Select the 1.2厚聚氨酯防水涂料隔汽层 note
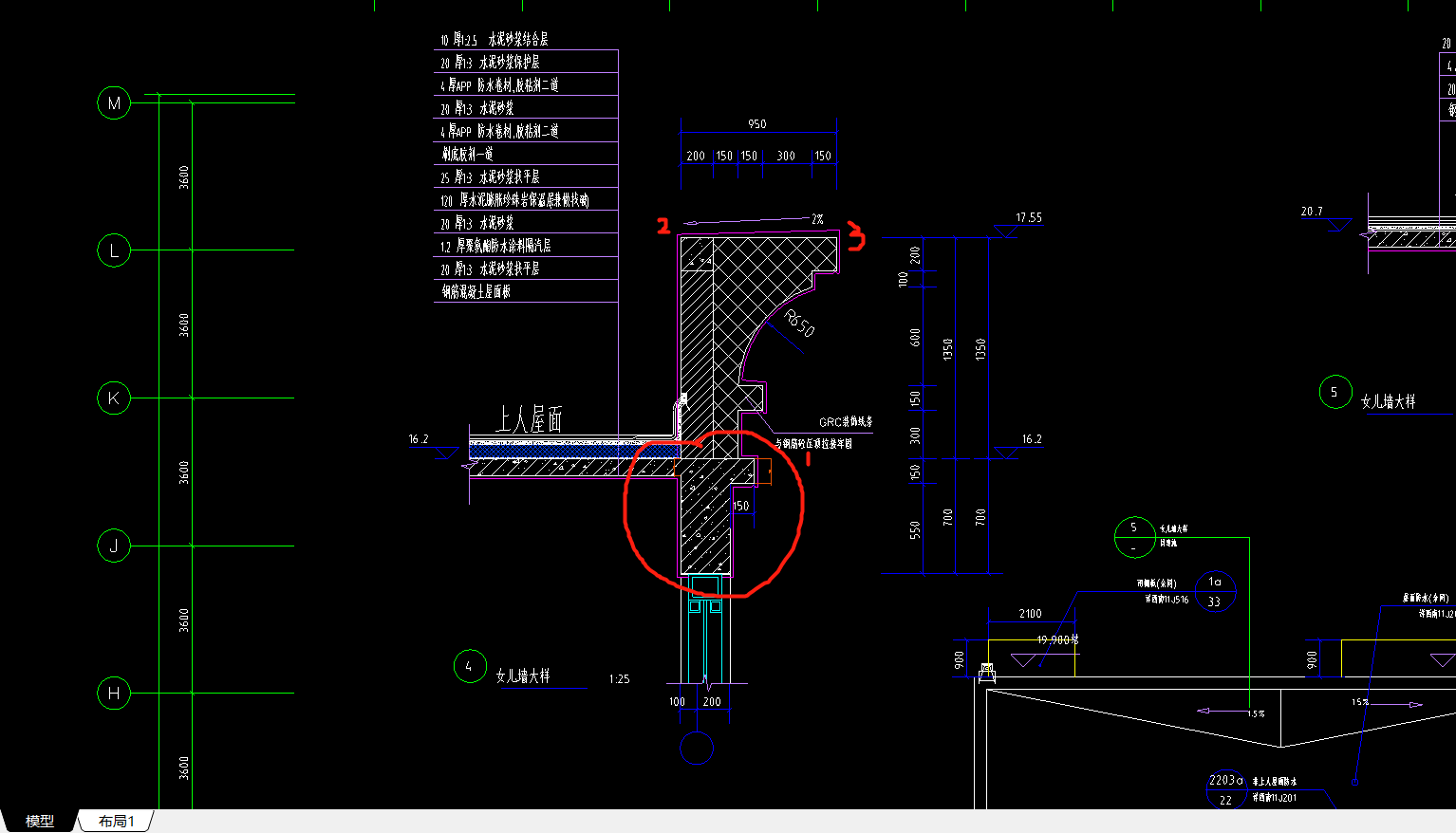The image size is (1456, 833). coord(495,246)
